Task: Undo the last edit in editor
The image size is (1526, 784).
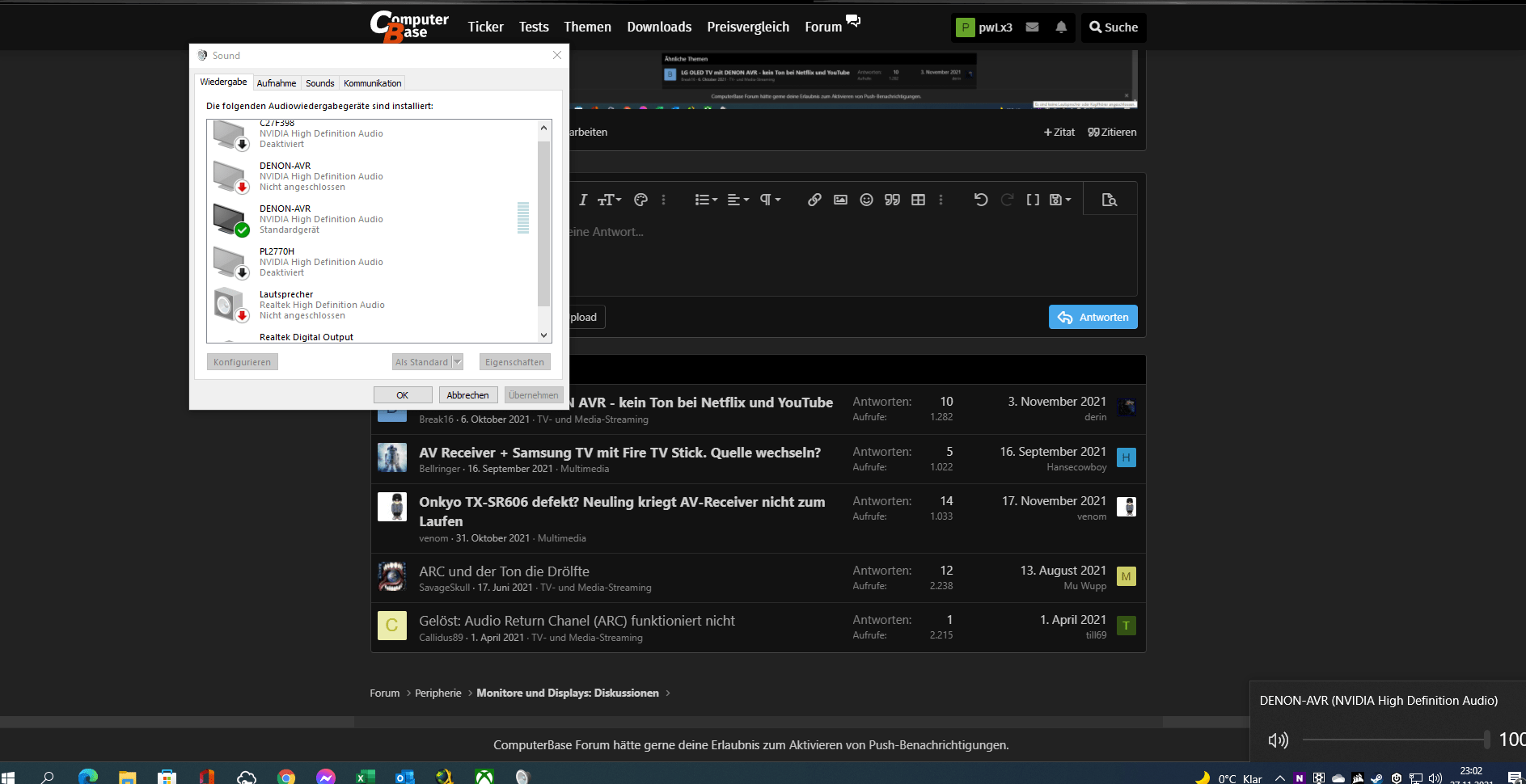Action: click(x=981, y=200)
